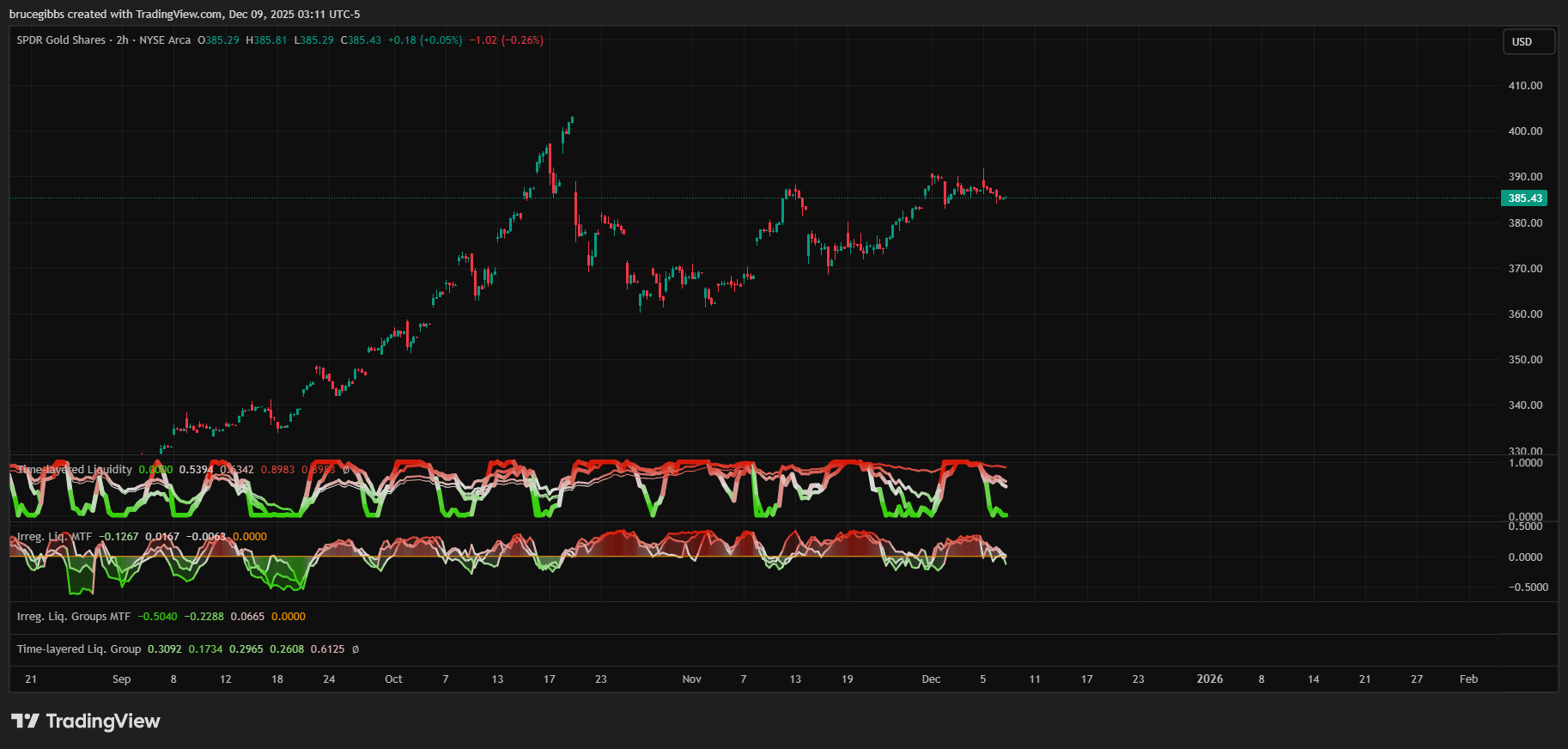
Task: Click the Feb label on the time axis
Action: (1468, 679)
